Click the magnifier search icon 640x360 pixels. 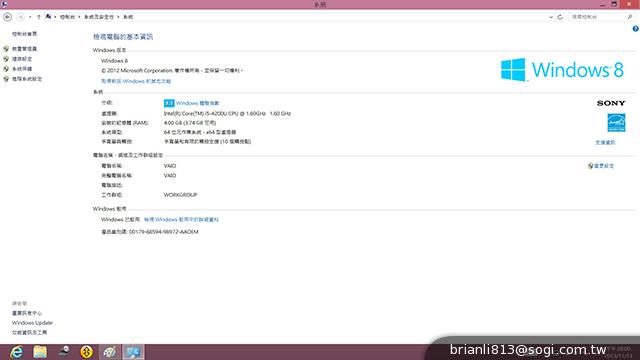pyautogui.click(x=630, y=17)
